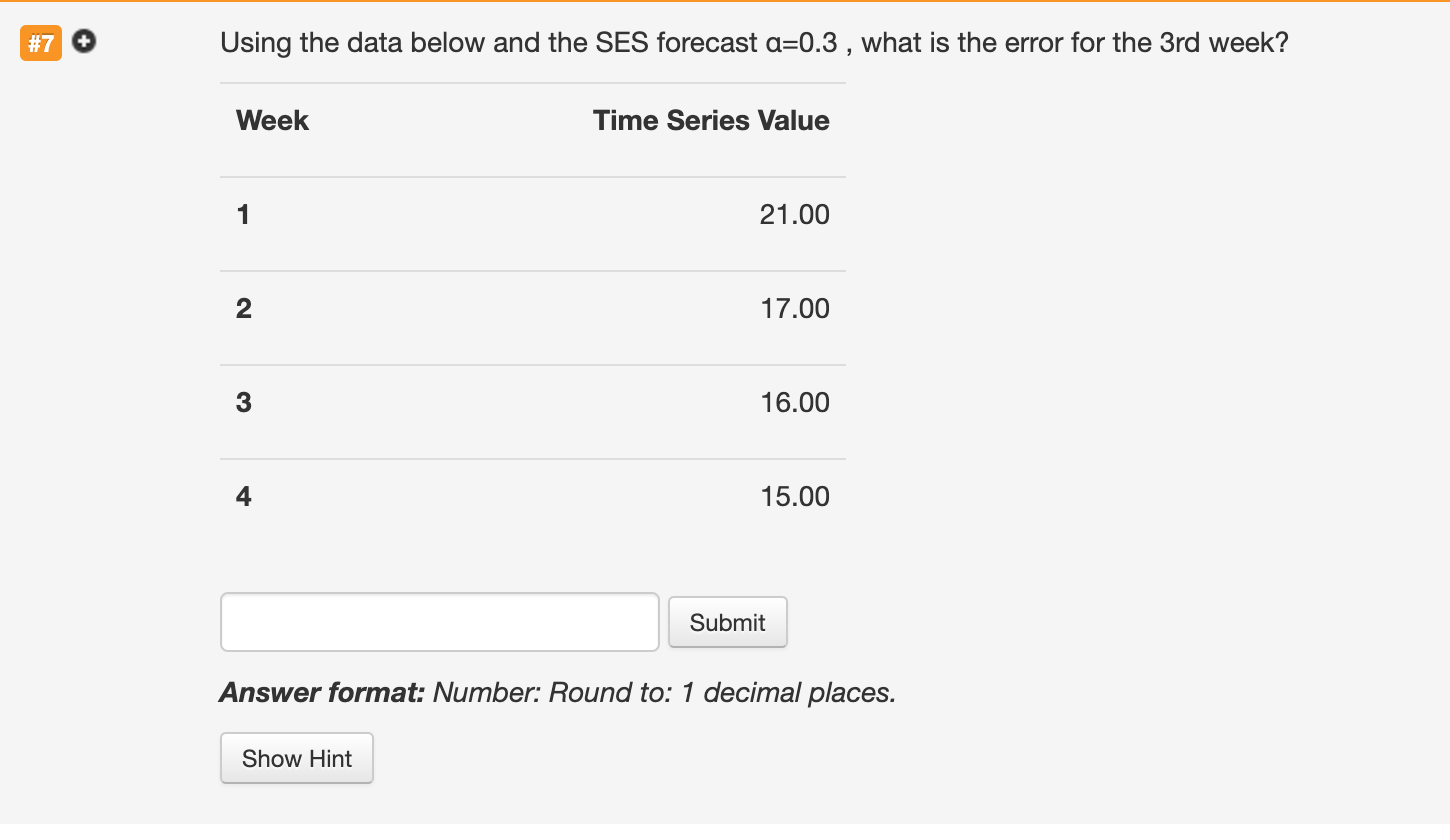Open the hint with Show Hint
Screen dimensions: 1450x840
296,758
